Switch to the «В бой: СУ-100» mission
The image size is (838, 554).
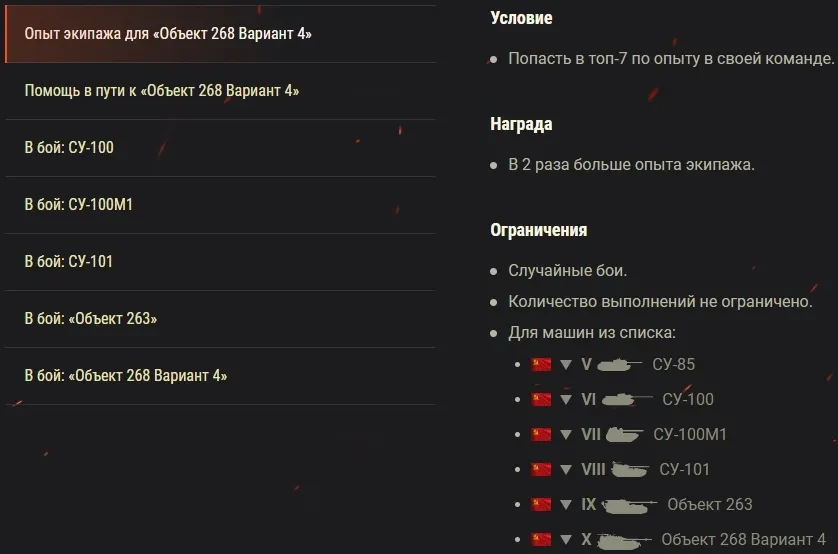69,148
